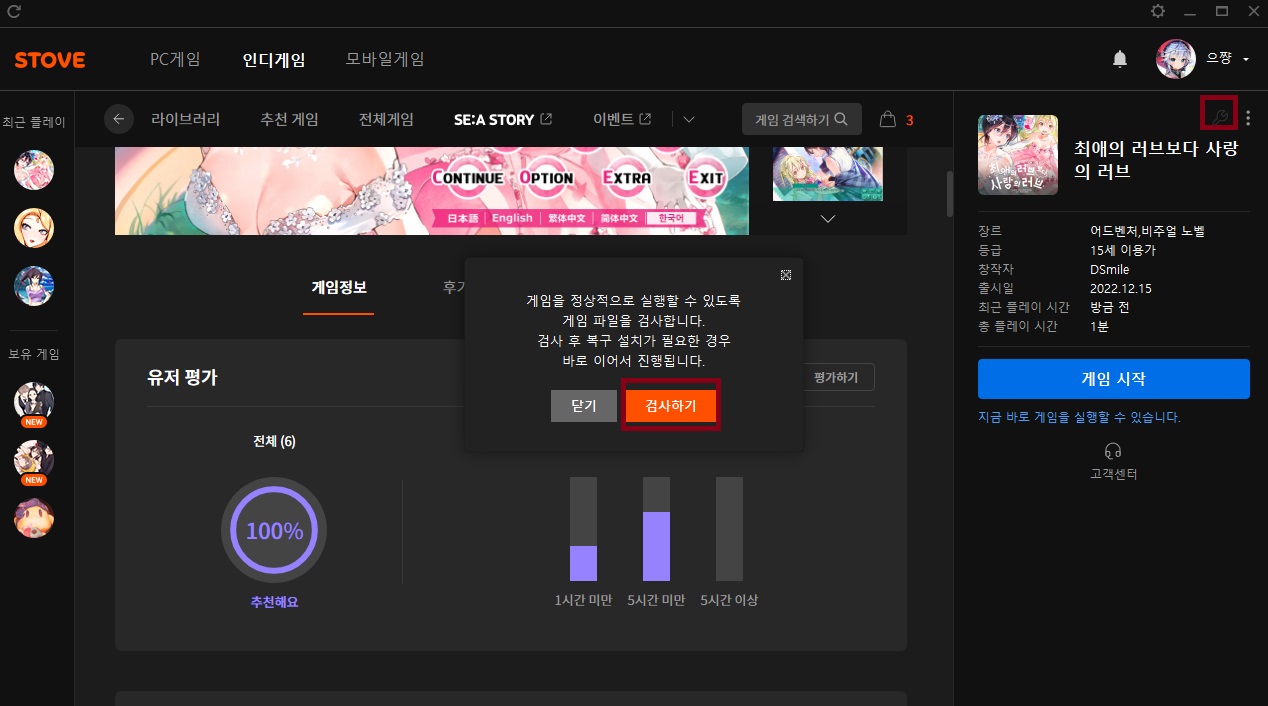Click the 평가하기 button
The height and width of the screenshot is (706, 1268).
click(x=838, y=377)
